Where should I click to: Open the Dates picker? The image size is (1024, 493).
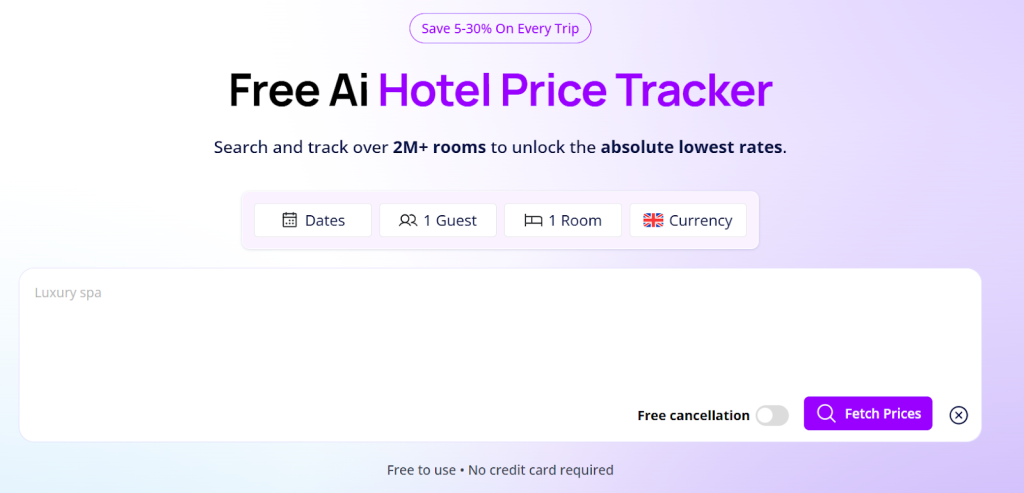point(313,220)
